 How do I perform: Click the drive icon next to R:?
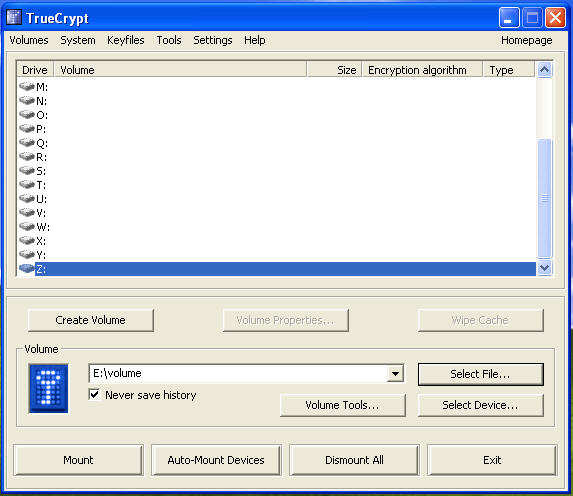pos(26,157)
